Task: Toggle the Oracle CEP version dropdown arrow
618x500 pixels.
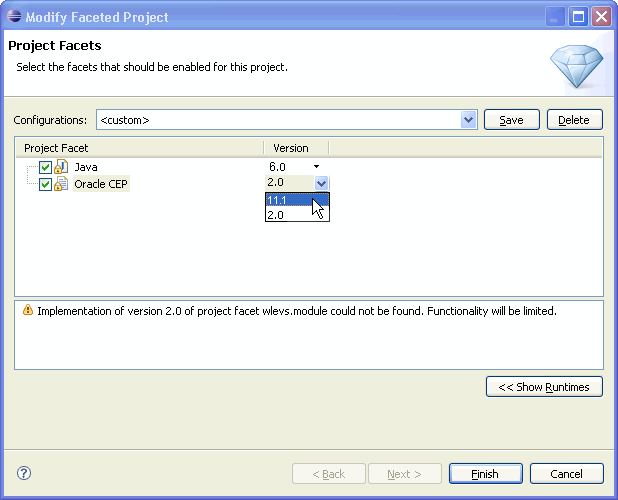Action: [321, 183]
